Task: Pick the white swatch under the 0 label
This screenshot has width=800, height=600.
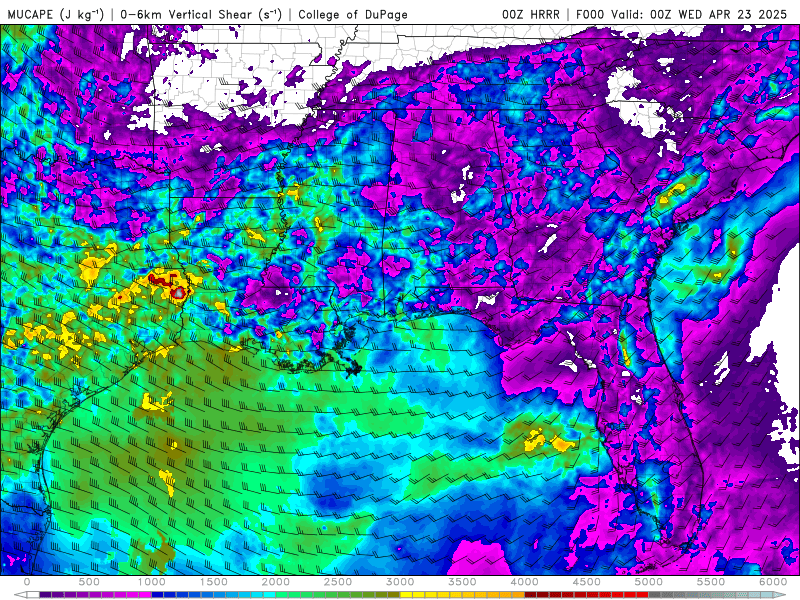Action: click(x=33, y=595)
